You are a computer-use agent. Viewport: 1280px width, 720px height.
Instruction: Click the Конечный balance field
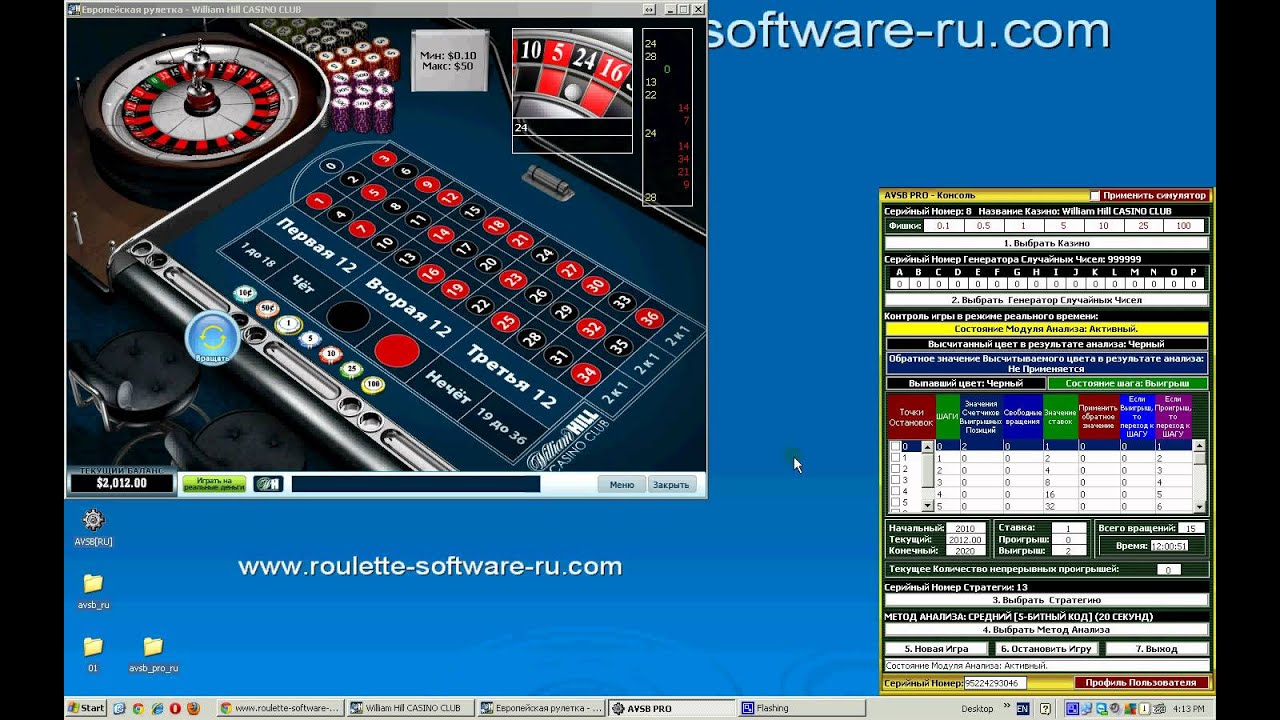pyautogui.click(x=965, y=550)
